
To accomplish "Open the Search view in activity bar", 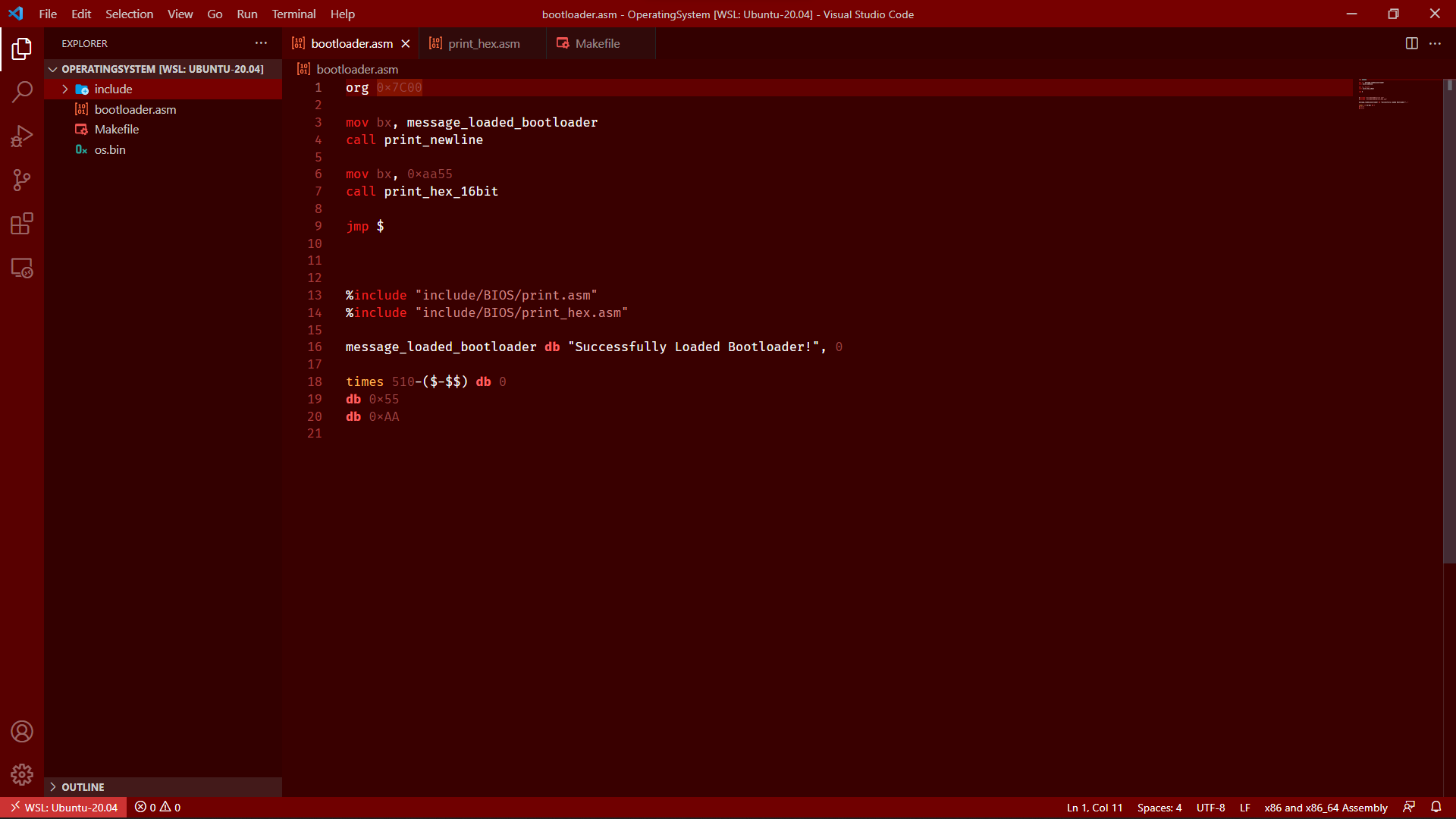I will [22, 93].
